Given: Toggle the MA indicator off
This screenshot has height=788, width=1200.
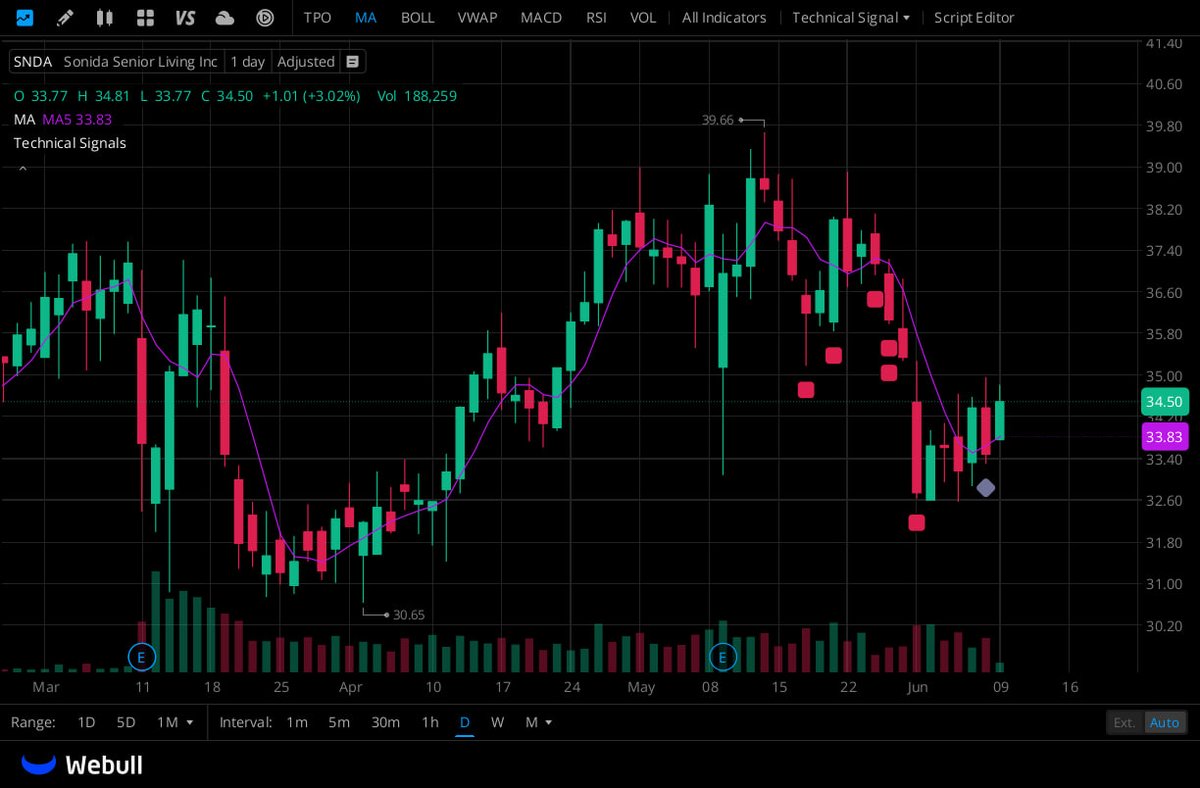Looking at the screenshot, I should pos(366,17).
